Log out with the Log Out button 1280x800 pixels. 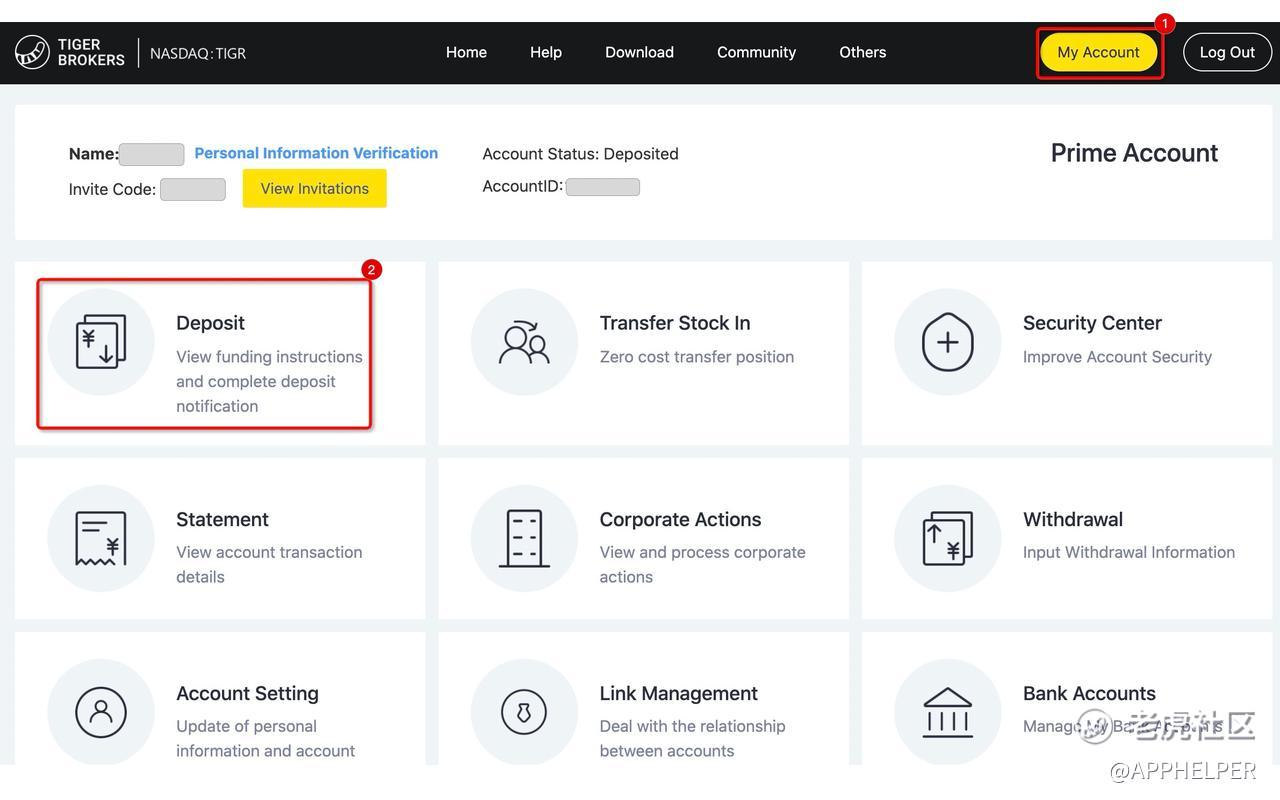(1227, 52)
